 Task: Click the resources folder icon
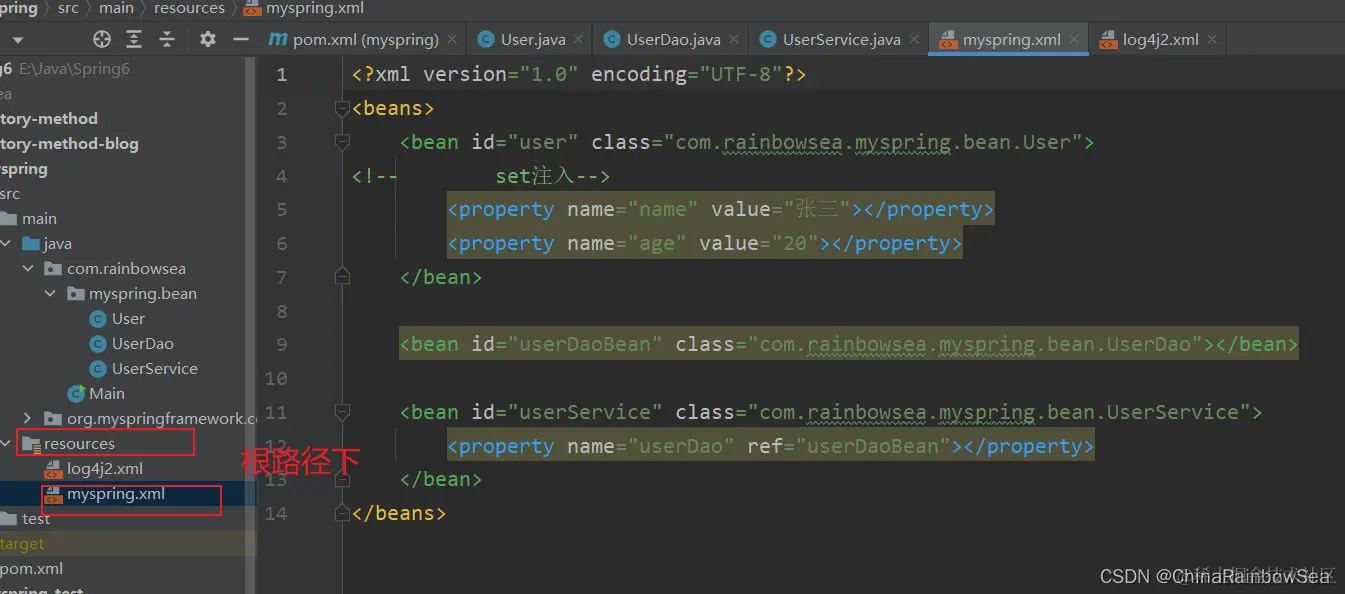tap(31, 444)
